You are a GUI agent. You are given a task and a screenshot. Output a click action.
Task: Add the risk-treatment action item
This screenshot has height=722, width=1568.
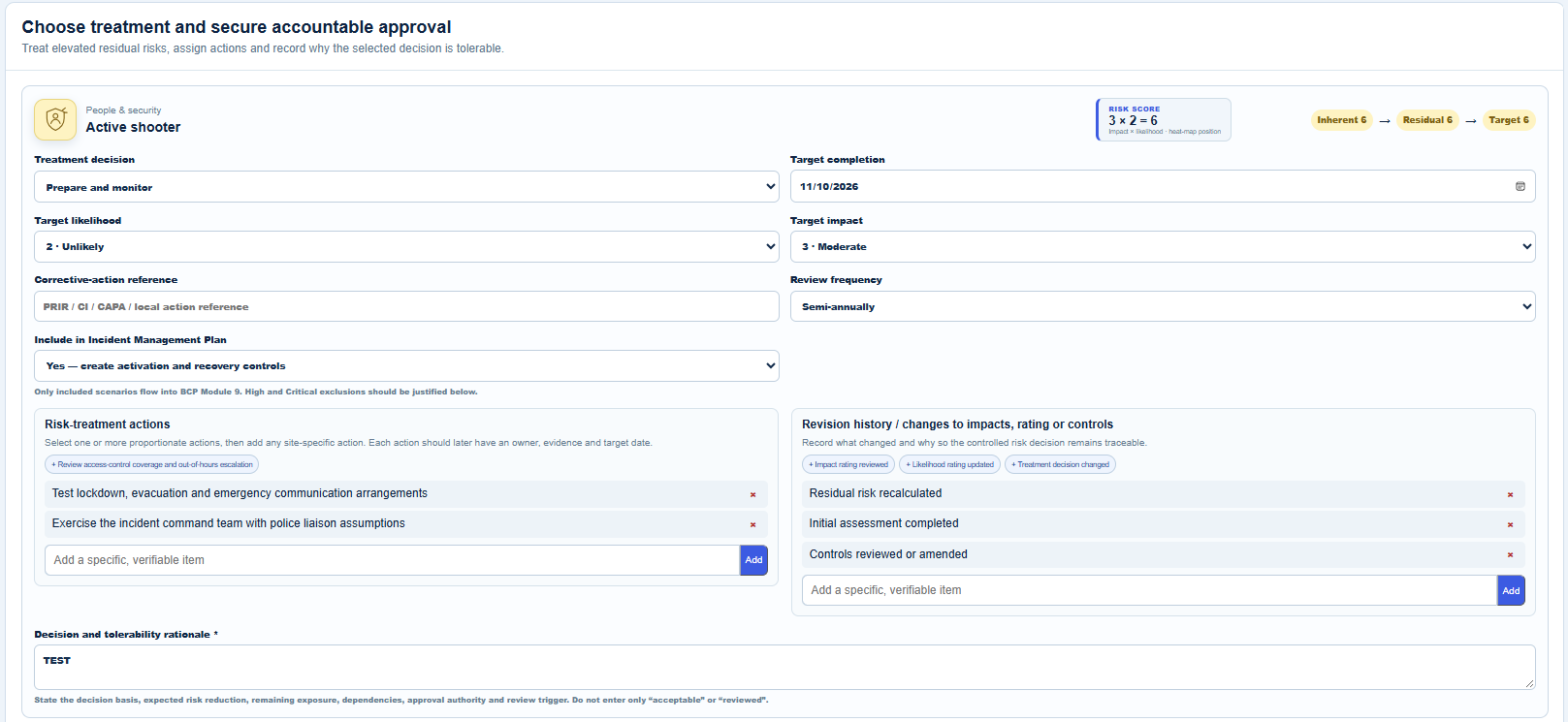pos(753,560)
